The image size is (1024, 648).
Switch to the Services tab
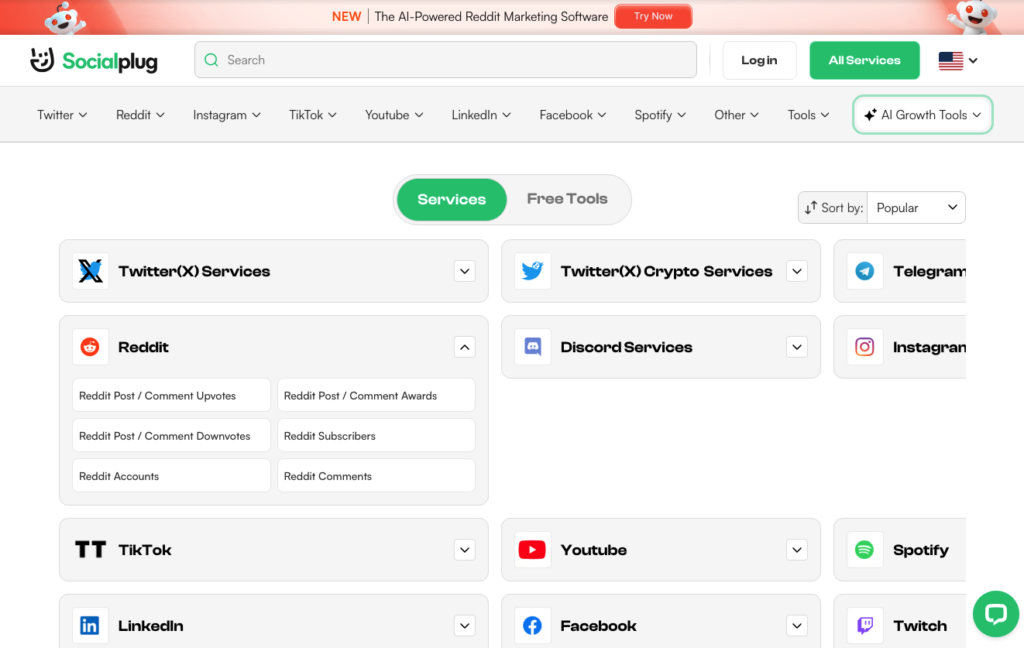pyautogui.click(x=452, y=199)
